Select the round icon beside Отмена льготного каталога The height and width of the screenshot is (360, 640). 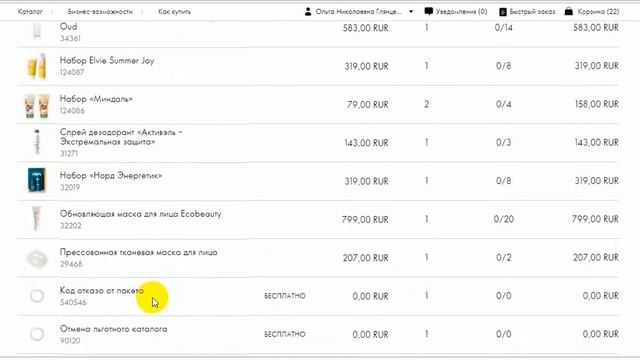pyautogui.click(x=37, y=334)
